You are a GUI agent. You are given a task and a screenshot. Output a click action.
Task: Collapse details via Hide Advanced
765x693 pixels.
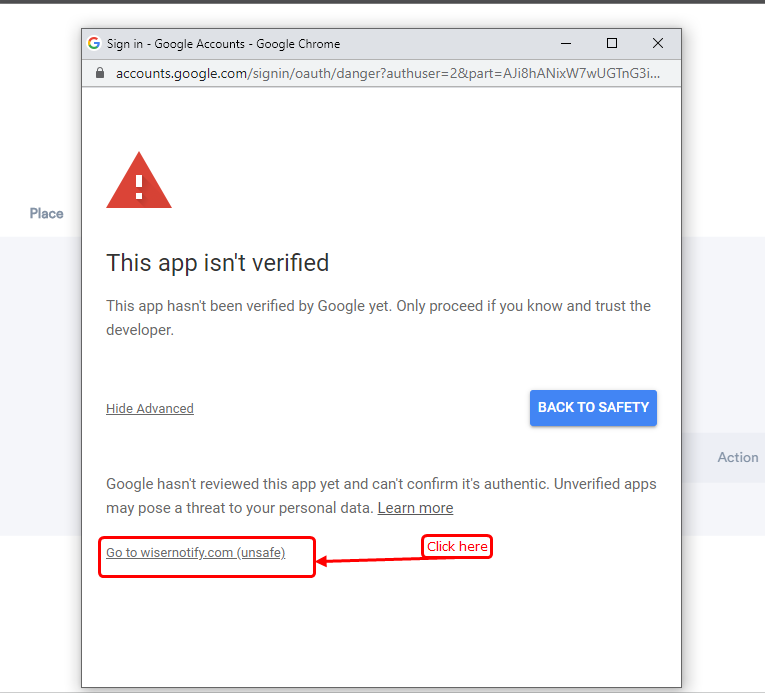coord(150,408)
